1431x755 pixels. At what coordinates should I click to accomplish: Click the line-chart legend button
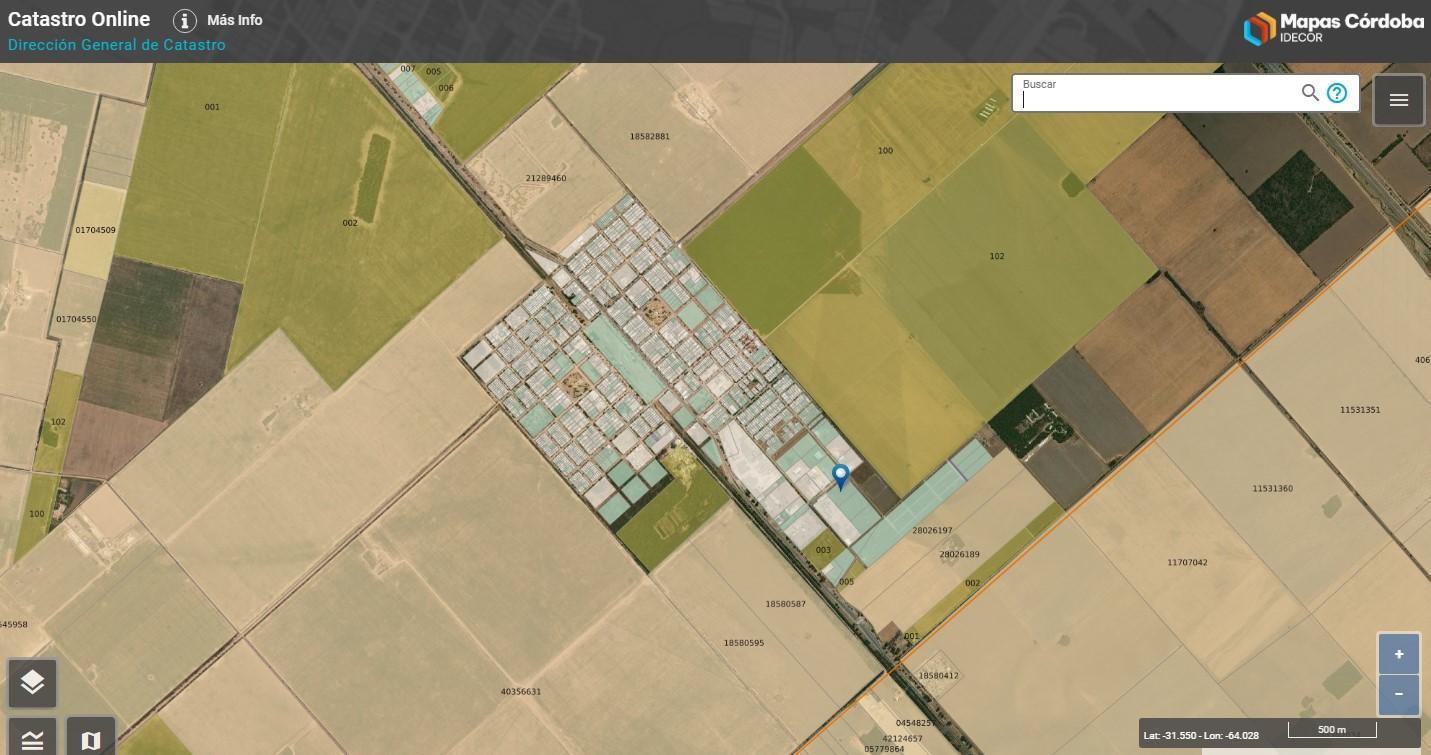[x=32, y=739]
